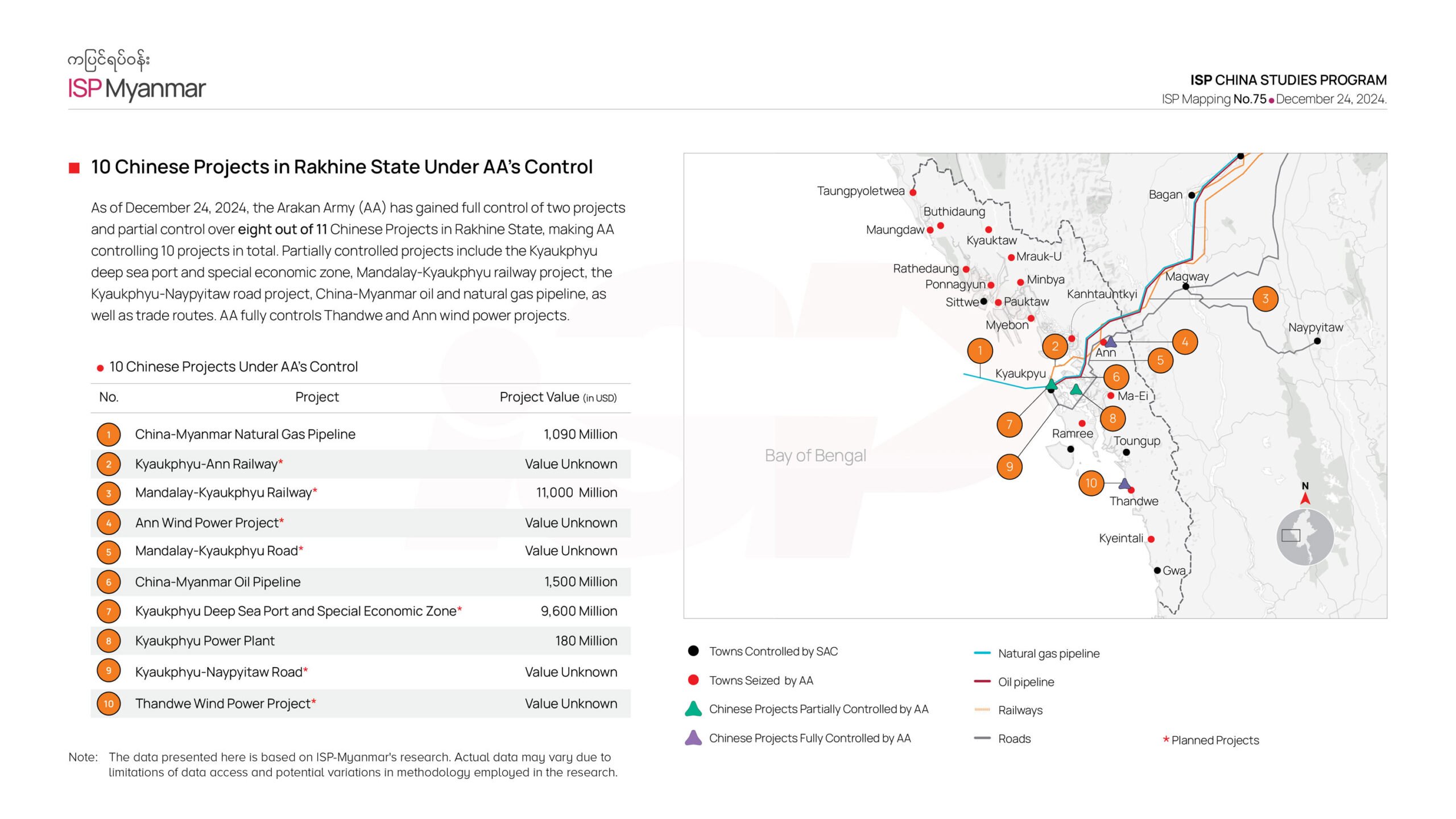Click the purple triangle near Thandwe

point(1124,484)
